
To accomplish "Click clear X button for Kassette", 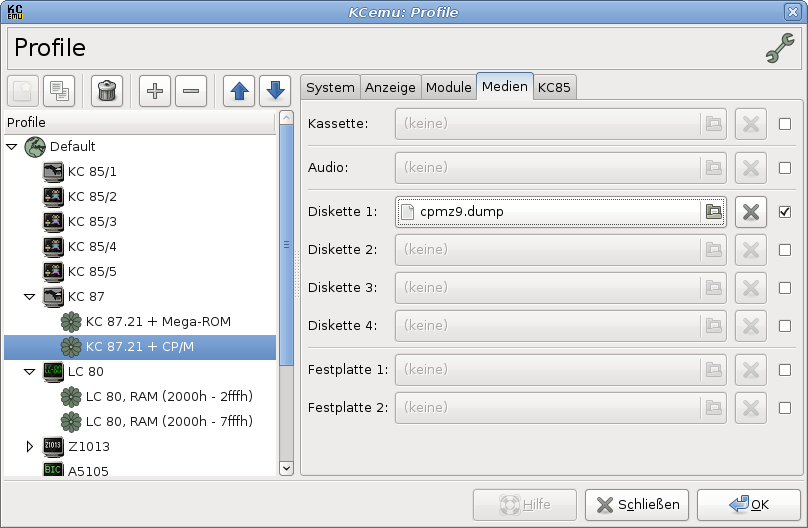I will pos(751,124).
